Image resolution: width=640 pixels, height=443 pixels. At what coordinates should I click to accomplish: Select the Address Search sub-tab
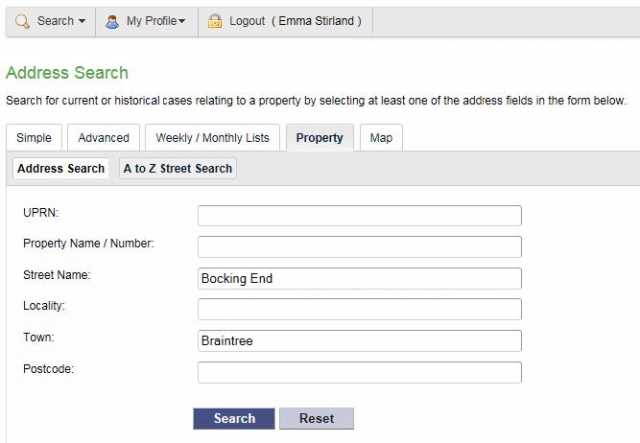click(x=61, y=168)
